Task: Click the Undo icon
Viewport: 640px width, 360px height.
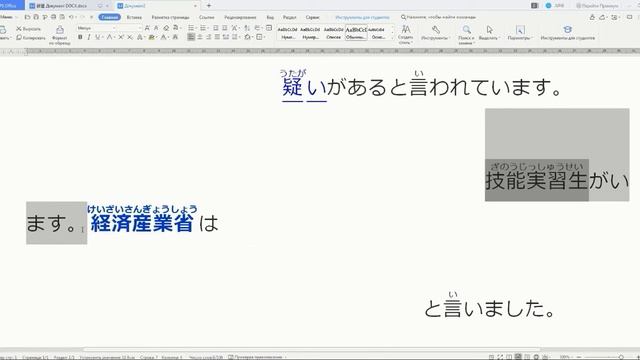Action: tap(71, 17)
